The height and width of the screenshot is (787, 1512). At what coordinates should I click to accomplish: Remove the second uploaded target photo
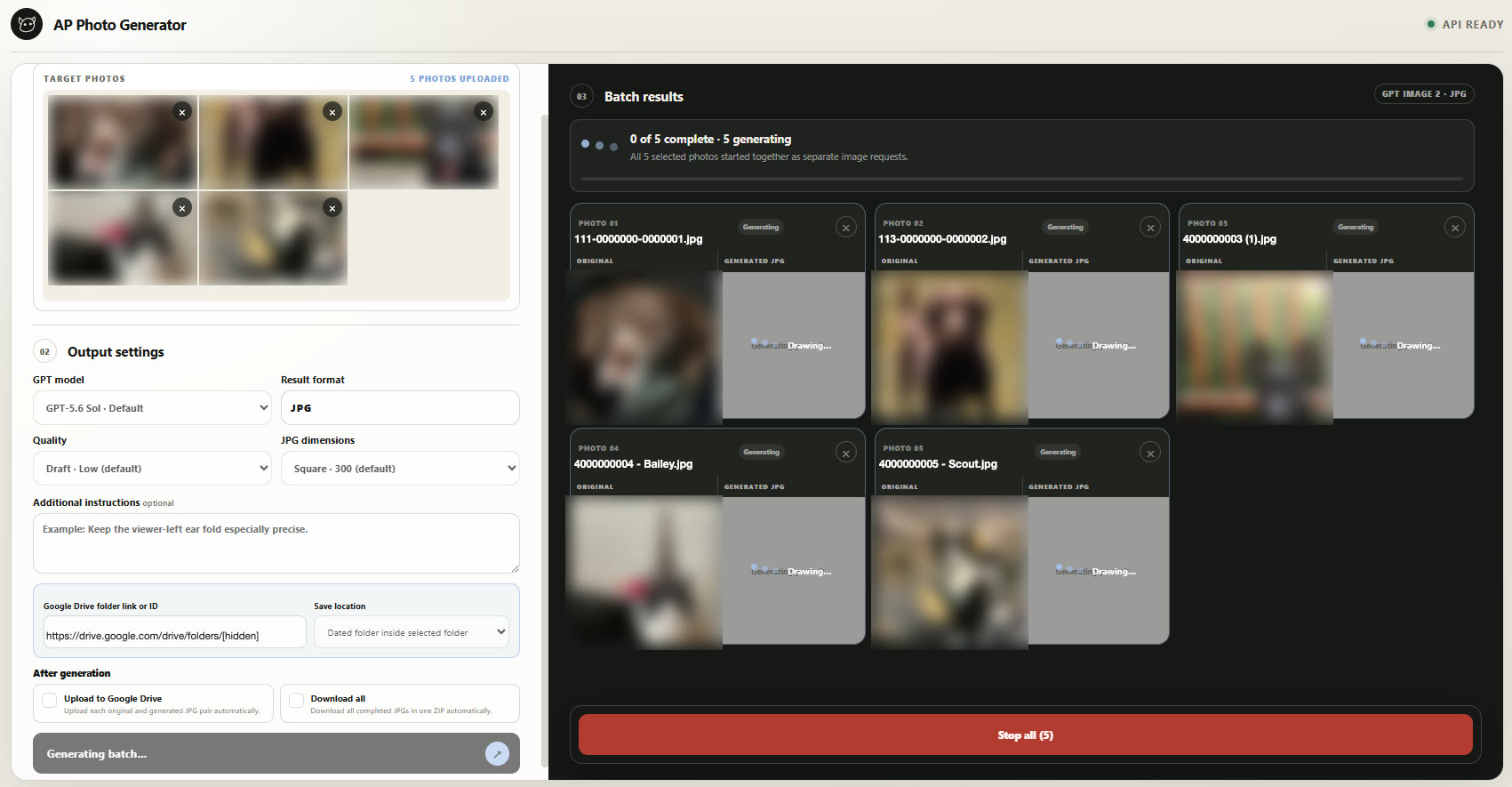pos(332,112)
